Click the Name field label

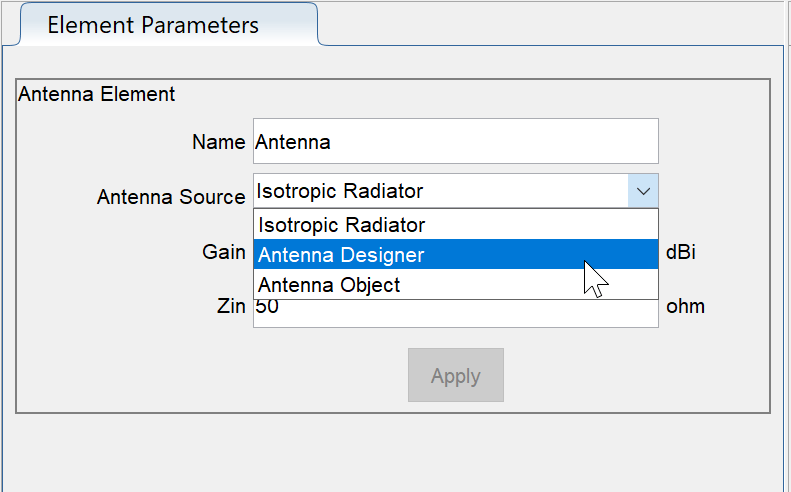tap(218, 142)
